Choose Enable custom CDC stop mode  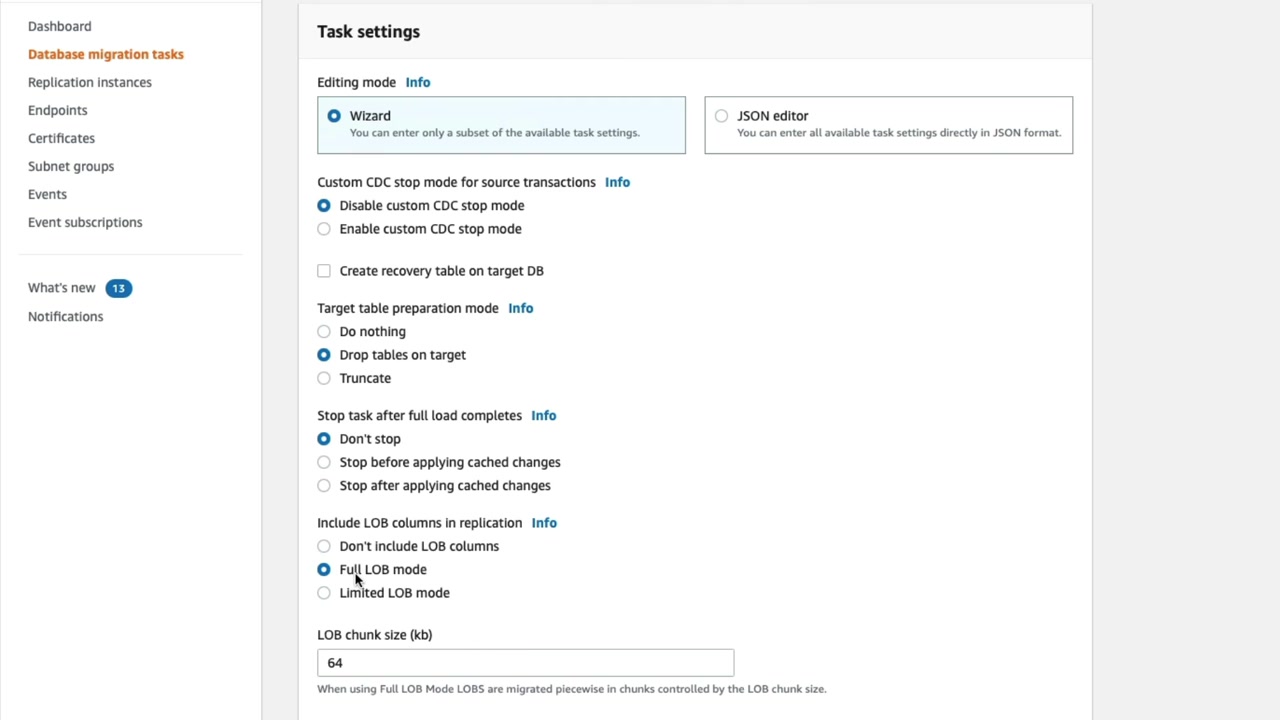pyautogui.click(x=324, y=229)
